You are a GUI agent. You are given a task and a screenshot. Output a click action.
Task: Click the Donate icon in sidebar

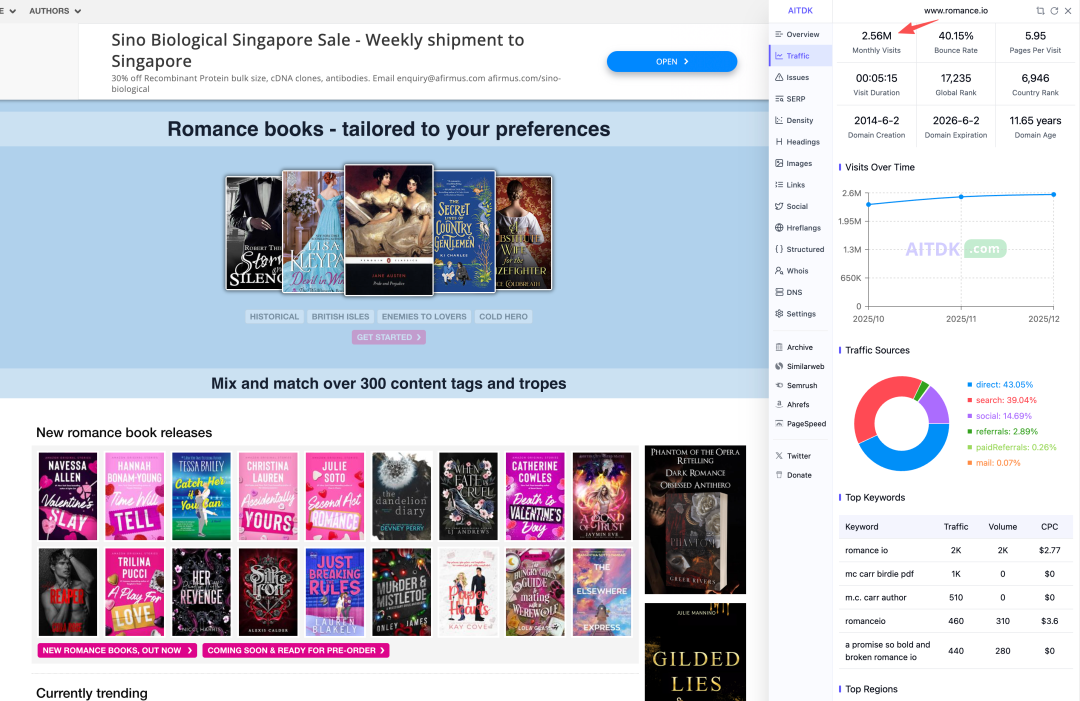(779, 475)
